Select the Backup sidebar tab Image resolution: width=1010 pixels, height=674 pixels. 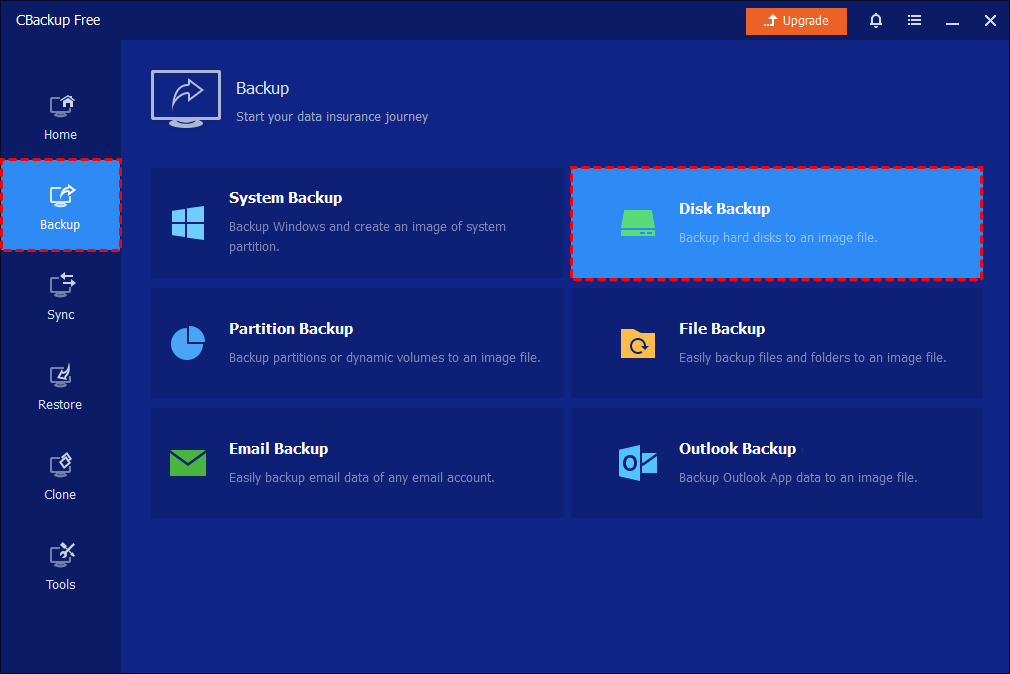60,206
